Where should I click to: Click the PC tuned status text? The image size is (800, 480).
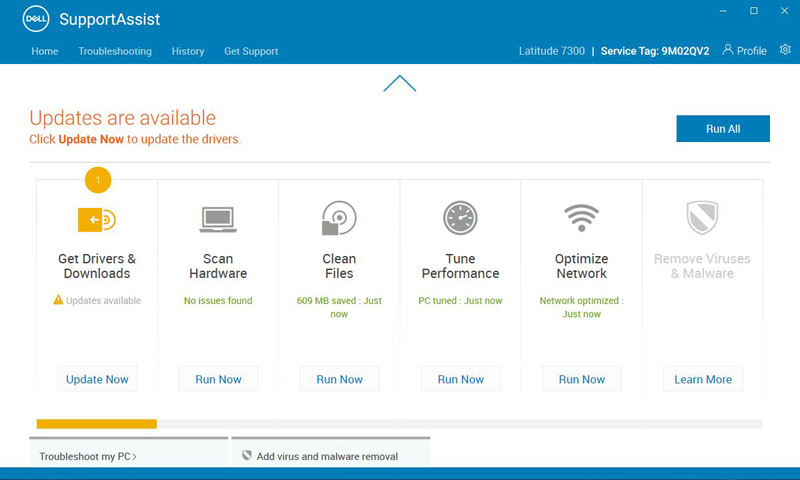click(460, 300)
